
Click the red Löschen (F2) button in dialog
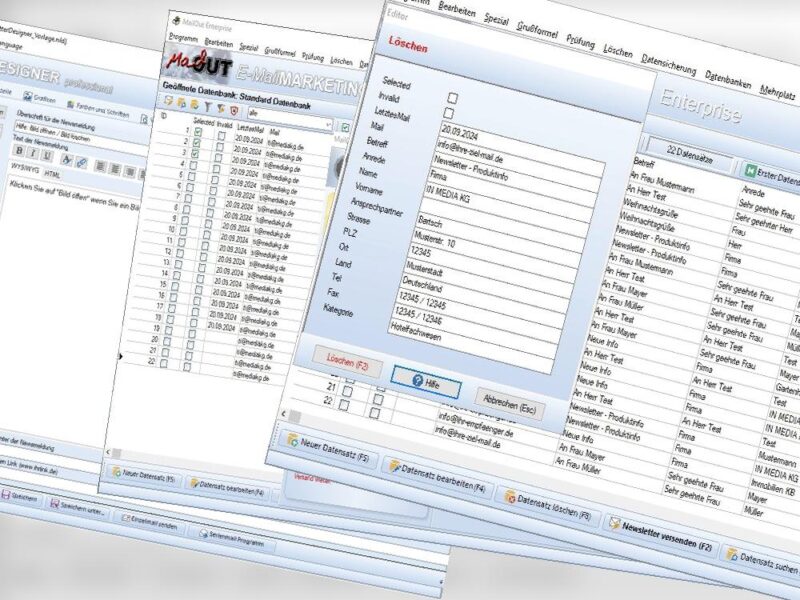click(x=347, y=361)
